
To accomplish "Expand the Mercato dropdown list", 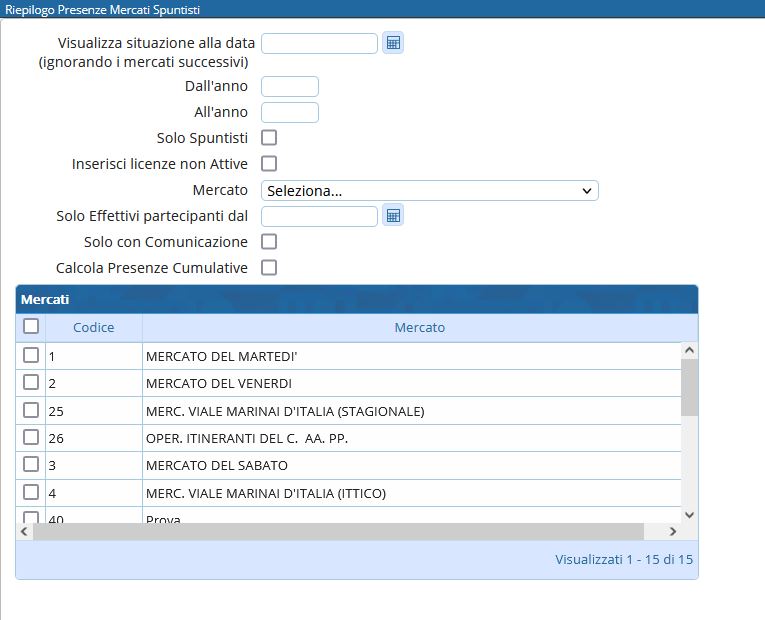I will tap(429, 191).
